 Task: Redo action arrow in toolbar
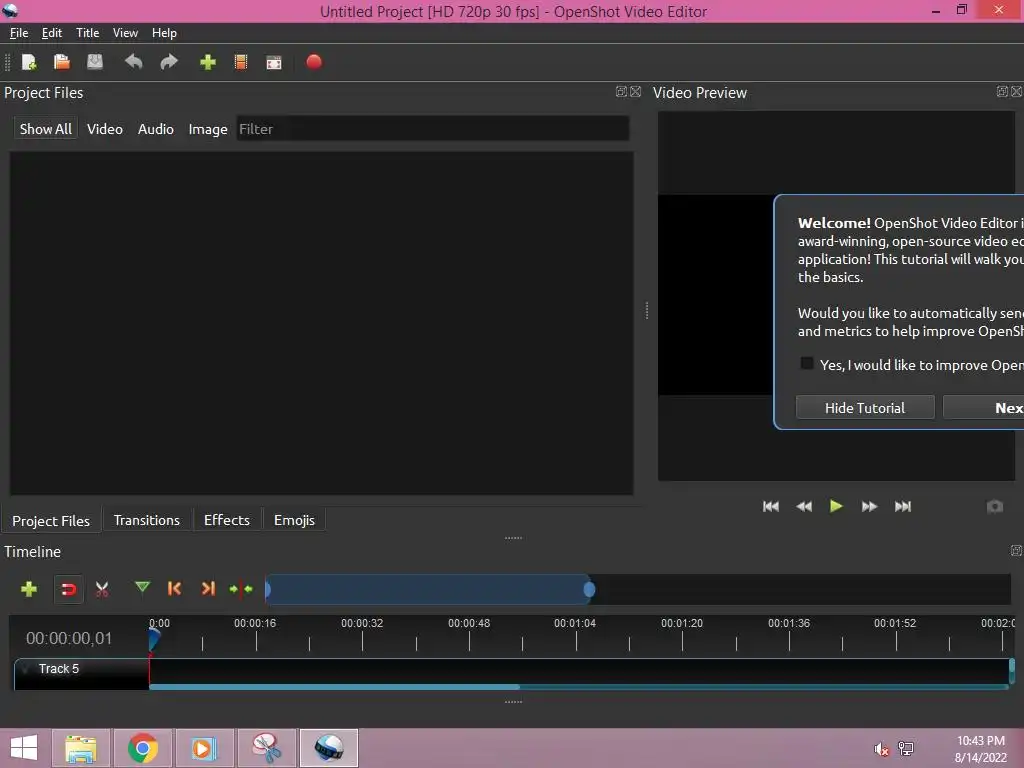[x=169, y=62]
